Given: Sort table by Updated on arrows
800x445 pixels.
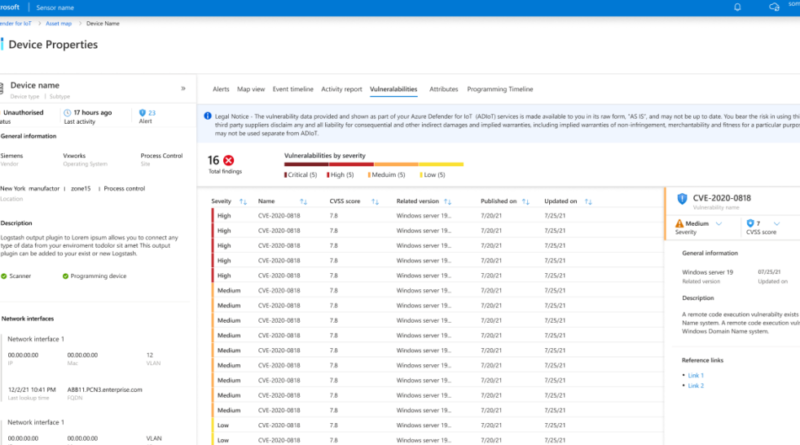Looking at the screenshot, I should [588, 202].
